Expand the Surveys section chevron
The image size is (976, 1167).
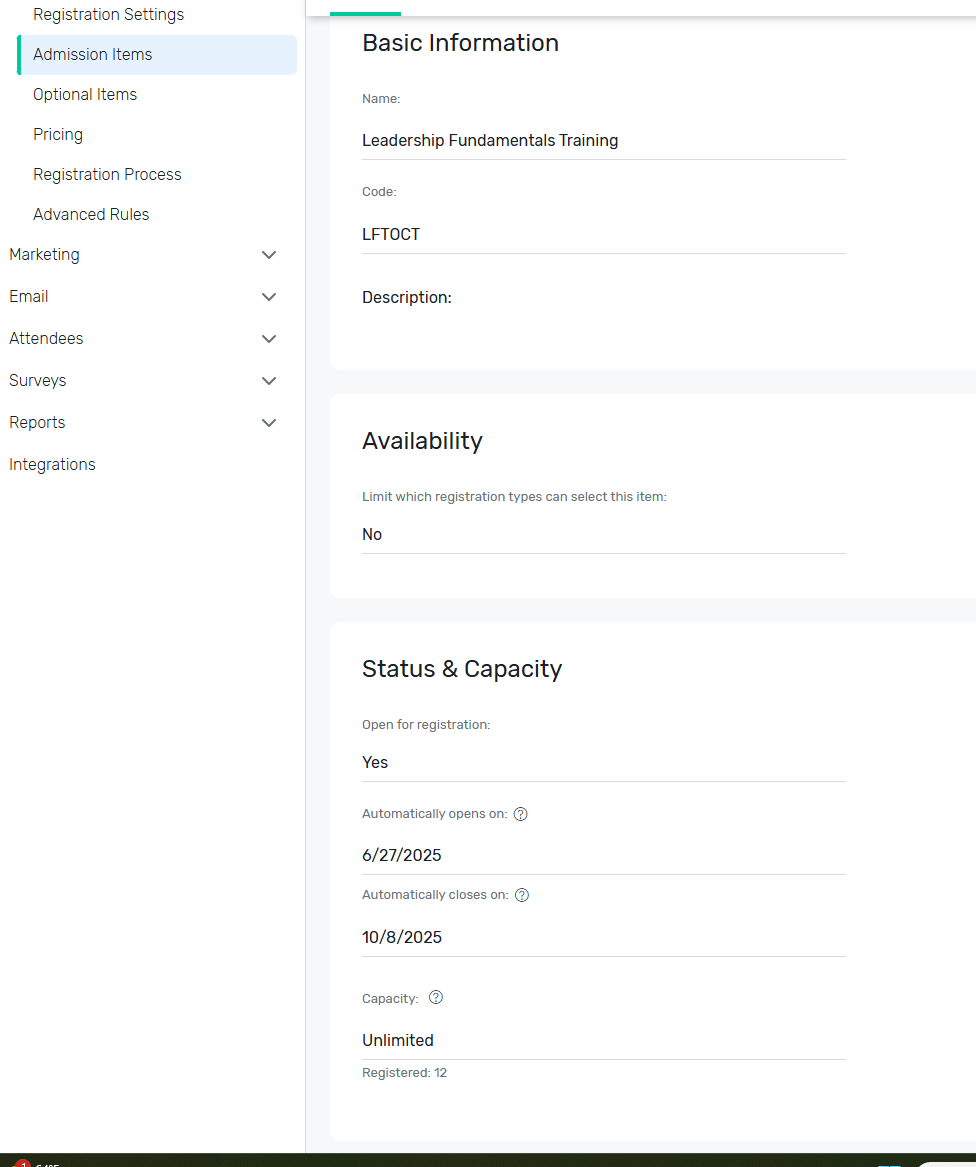[x=269, y=381]
